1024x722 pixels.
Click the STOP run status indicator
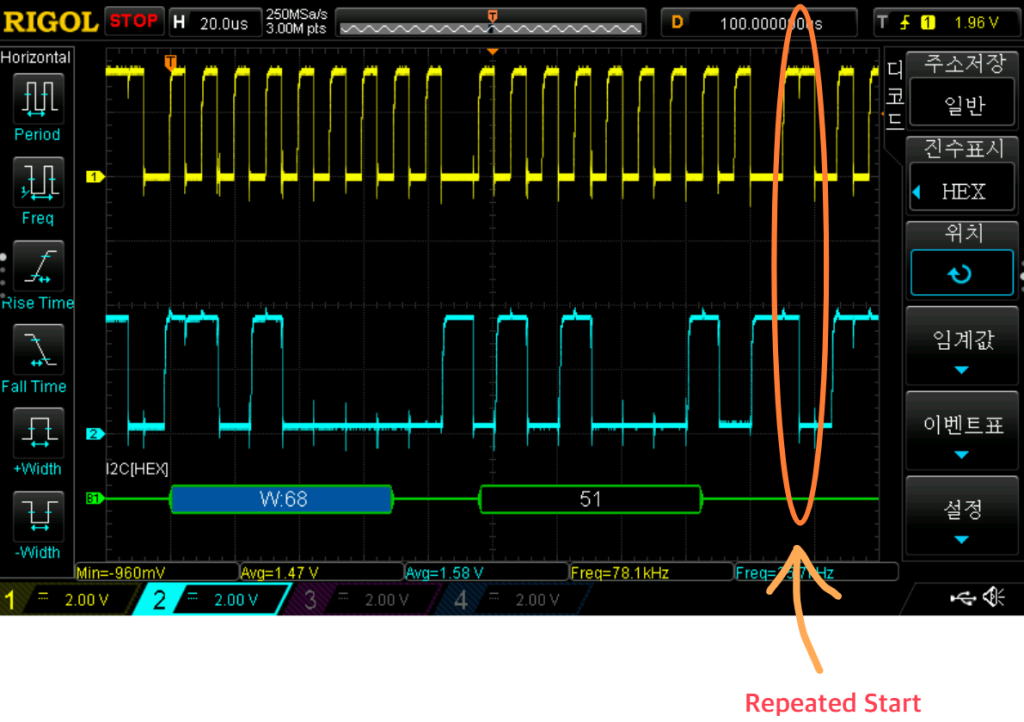click(x=133, y=21)
